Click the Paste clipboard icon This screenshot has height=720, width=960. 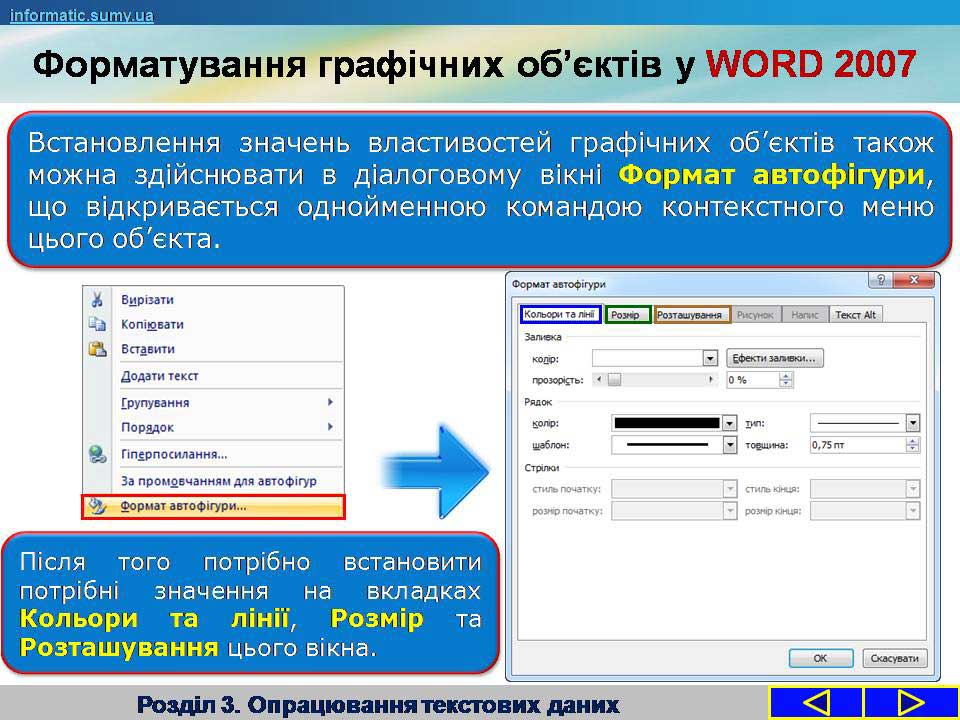[97, 349]
